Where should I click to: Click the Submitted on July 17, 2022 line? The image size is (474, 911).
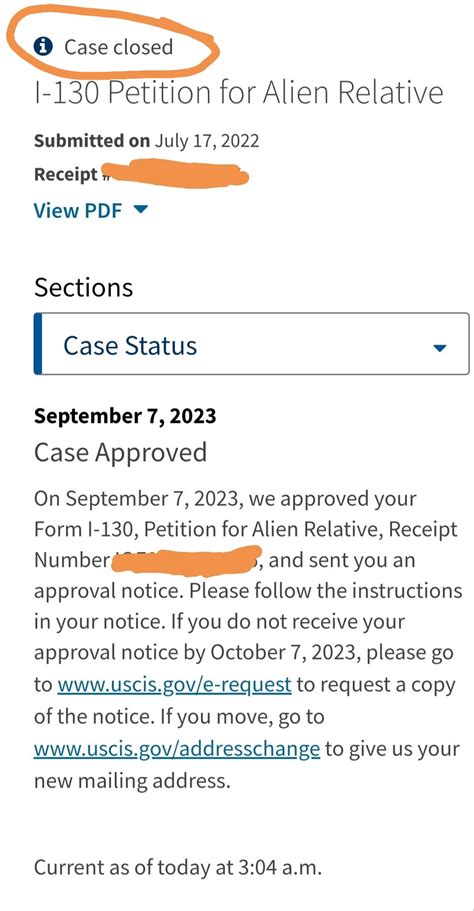coord(146,141)
